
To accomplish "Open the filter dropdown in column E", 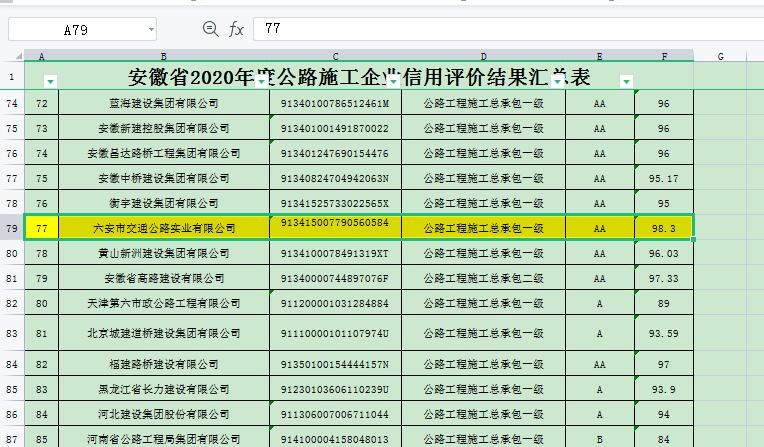I will click(626, 81).
